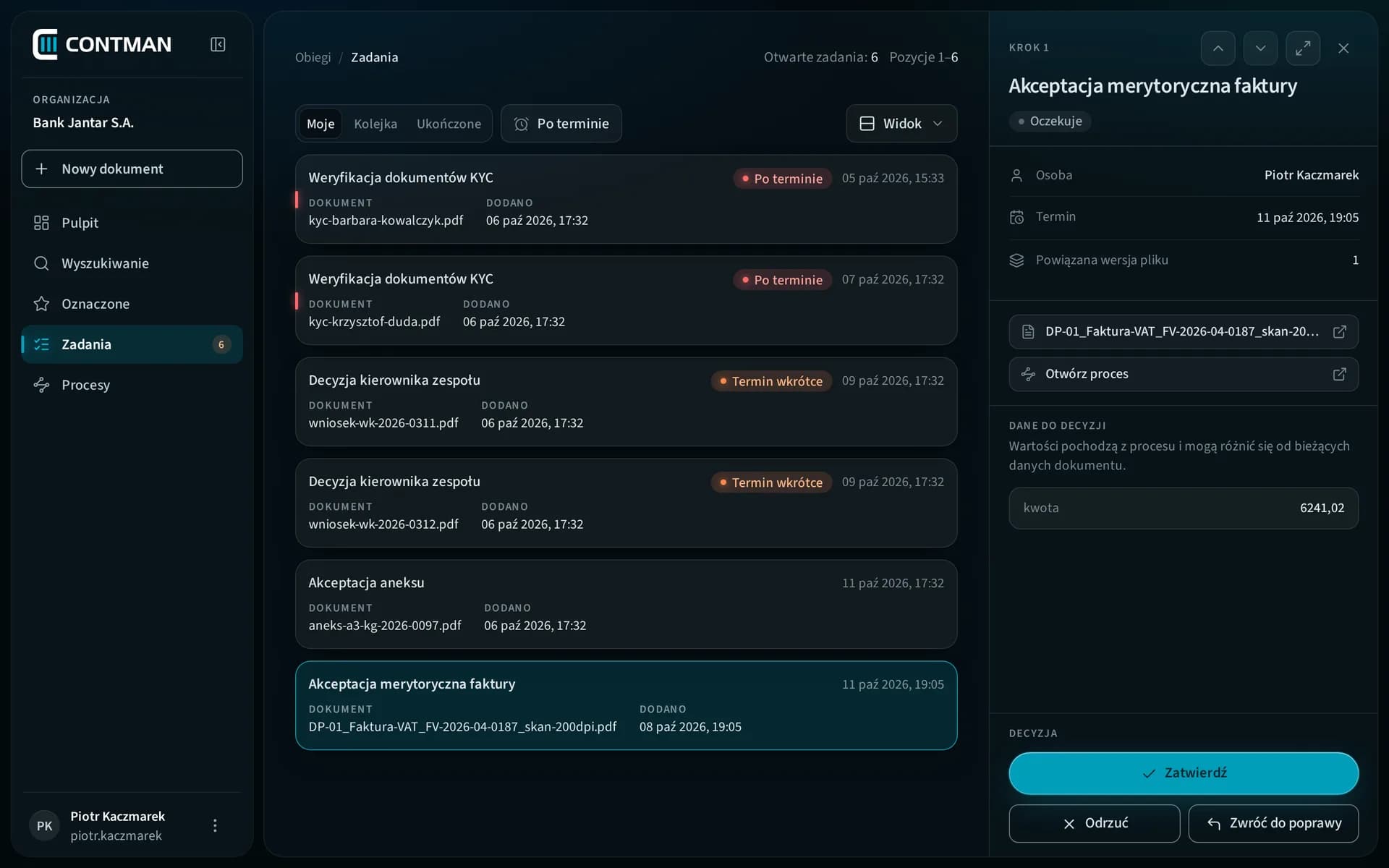
Task: Open Procesy in the sidebar
Action: coord(132,385)
